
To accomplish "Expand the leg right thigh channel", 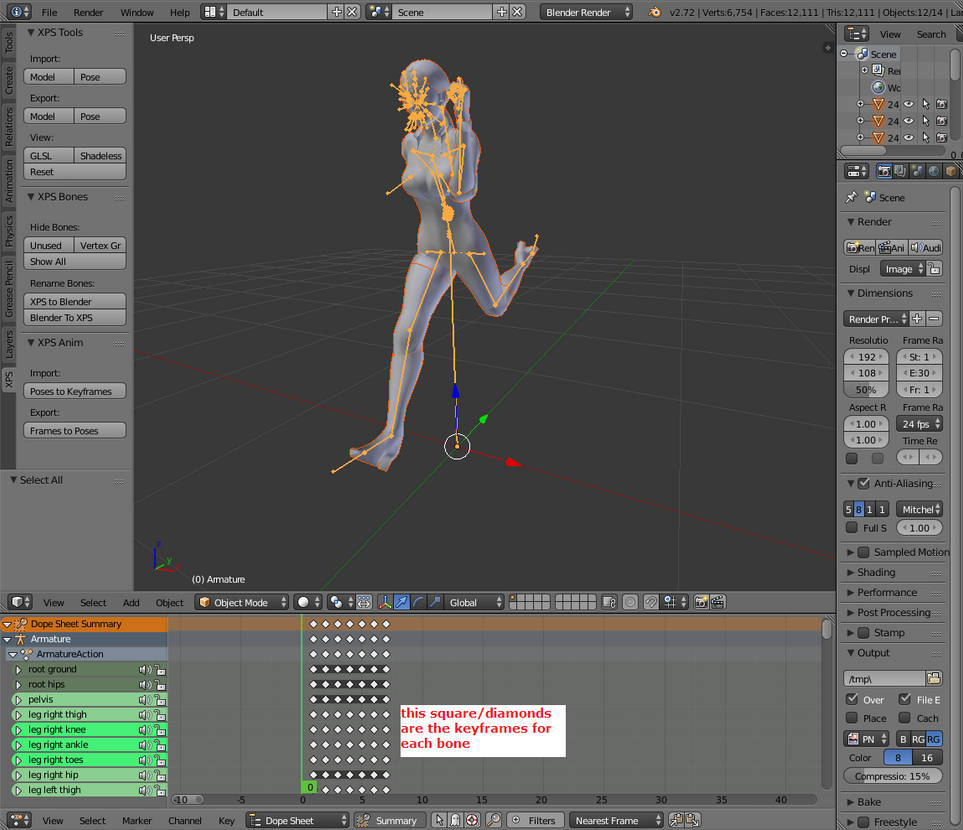I will click(18, 715).
